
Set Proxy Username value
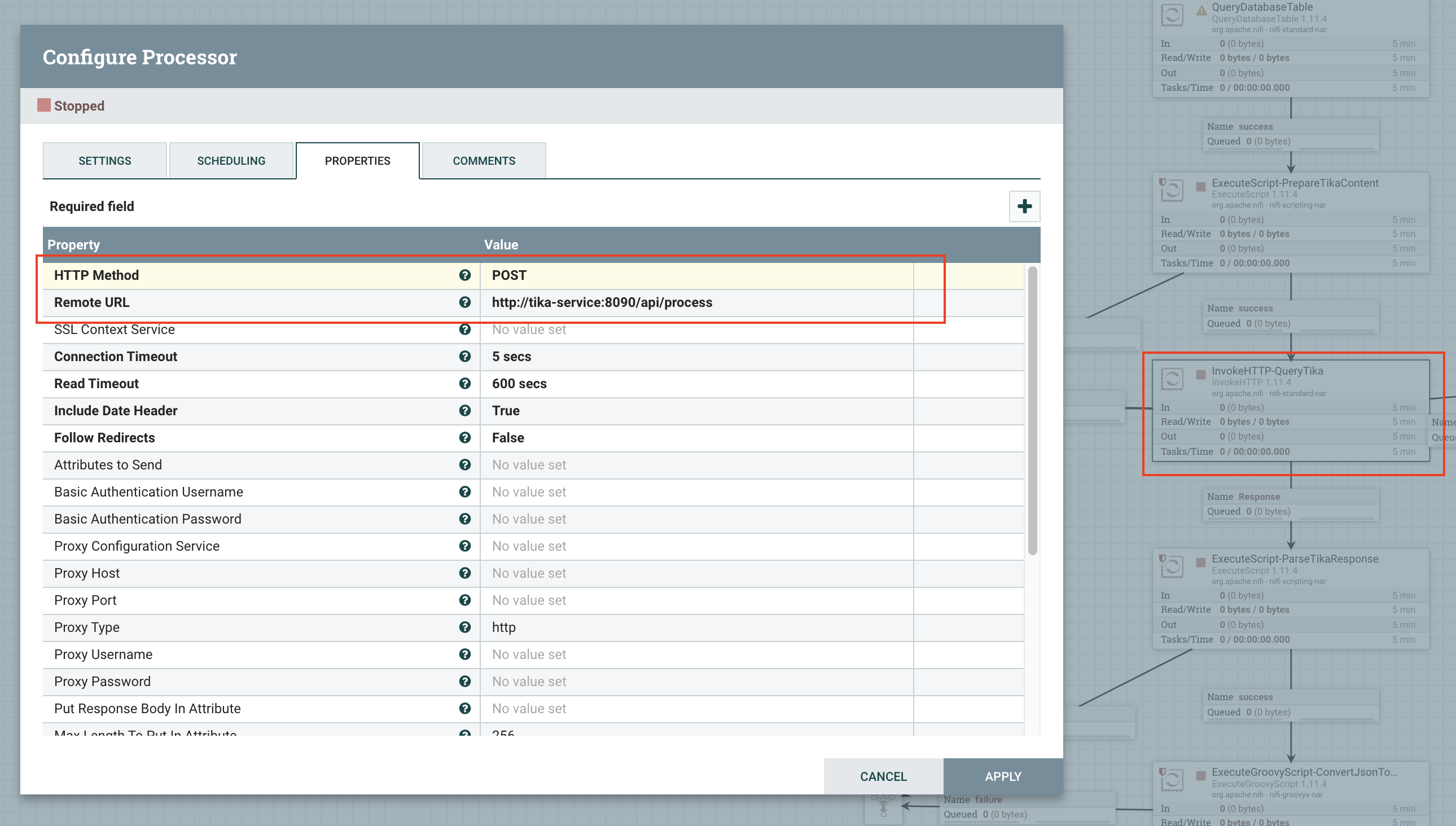point(697,654)
